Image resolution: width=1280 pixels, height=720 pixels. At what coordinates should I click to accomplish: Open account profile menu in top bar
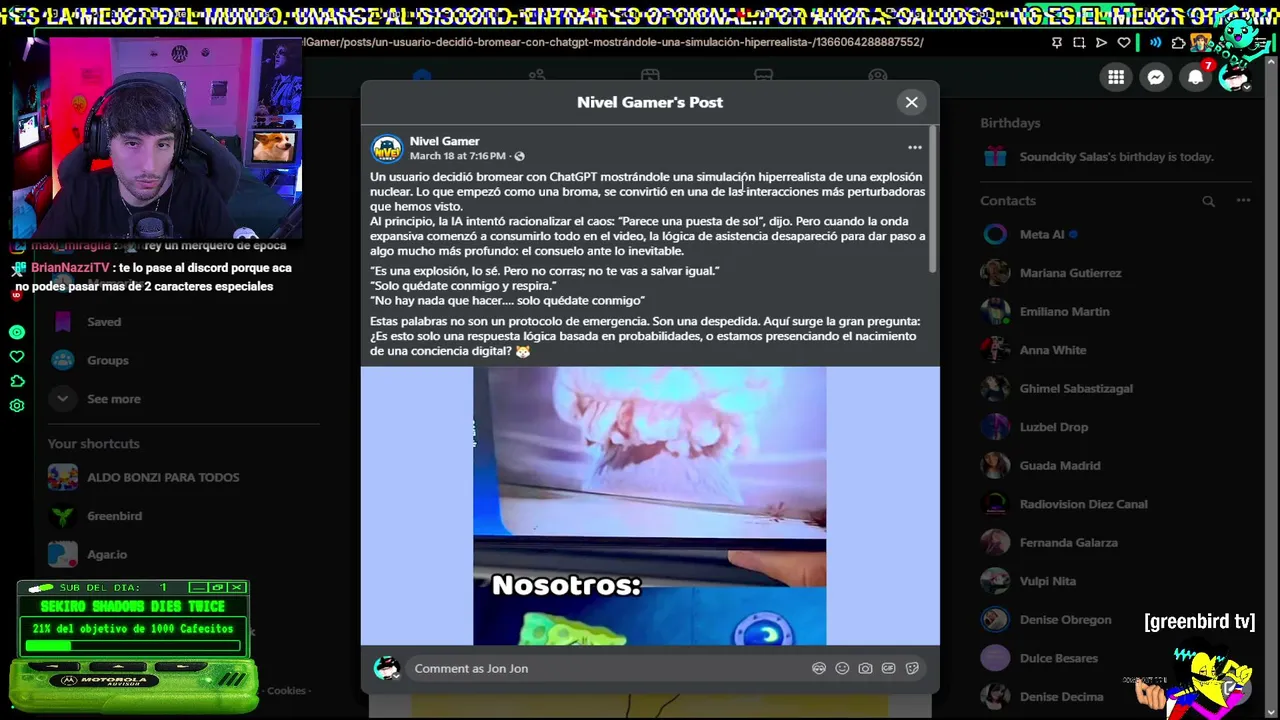(1236, 78)
